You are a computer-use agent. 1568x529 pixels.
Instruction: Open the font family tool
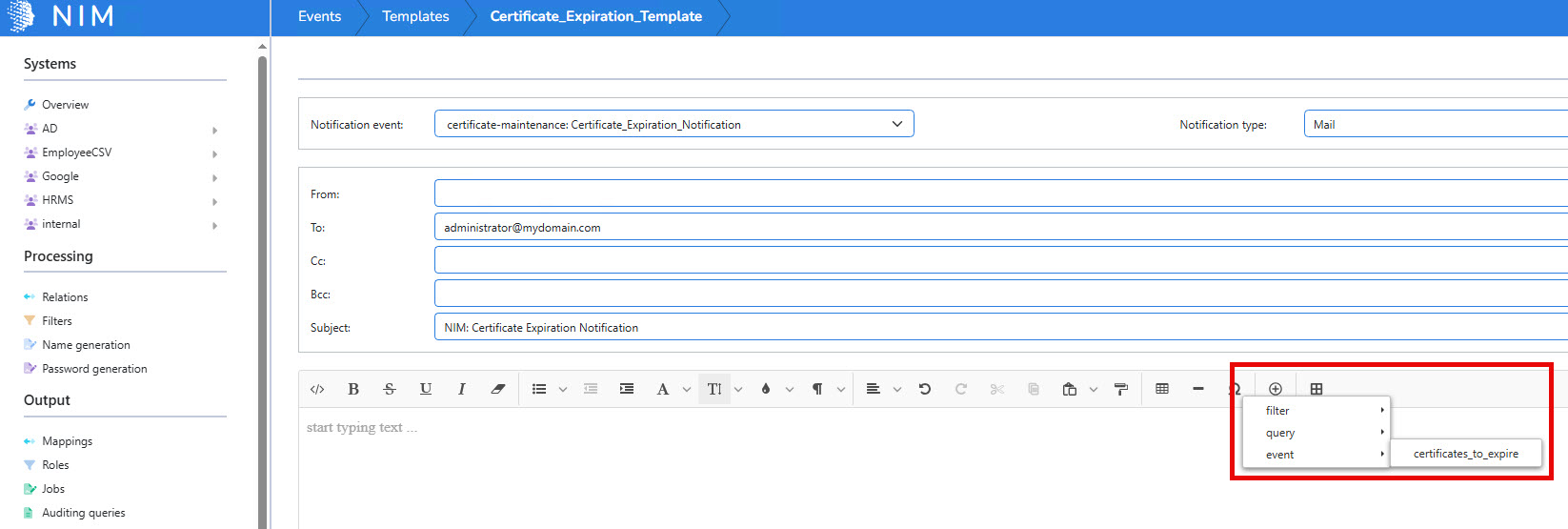pos(663,389)
